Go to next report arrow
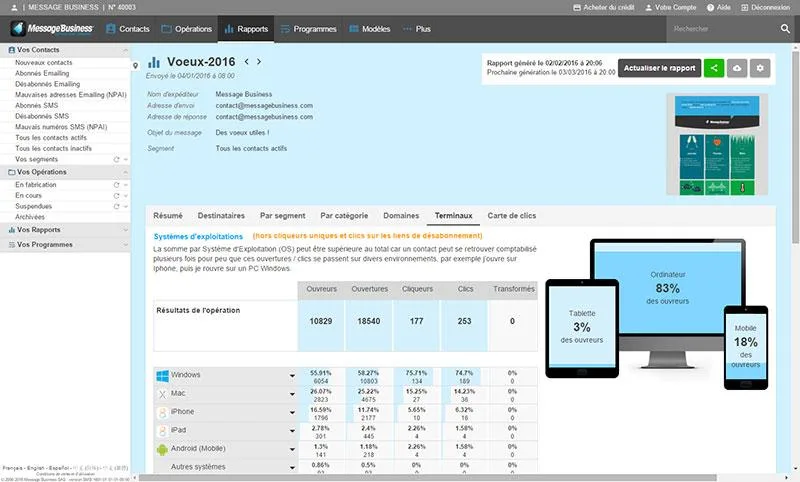 (259, 61)
